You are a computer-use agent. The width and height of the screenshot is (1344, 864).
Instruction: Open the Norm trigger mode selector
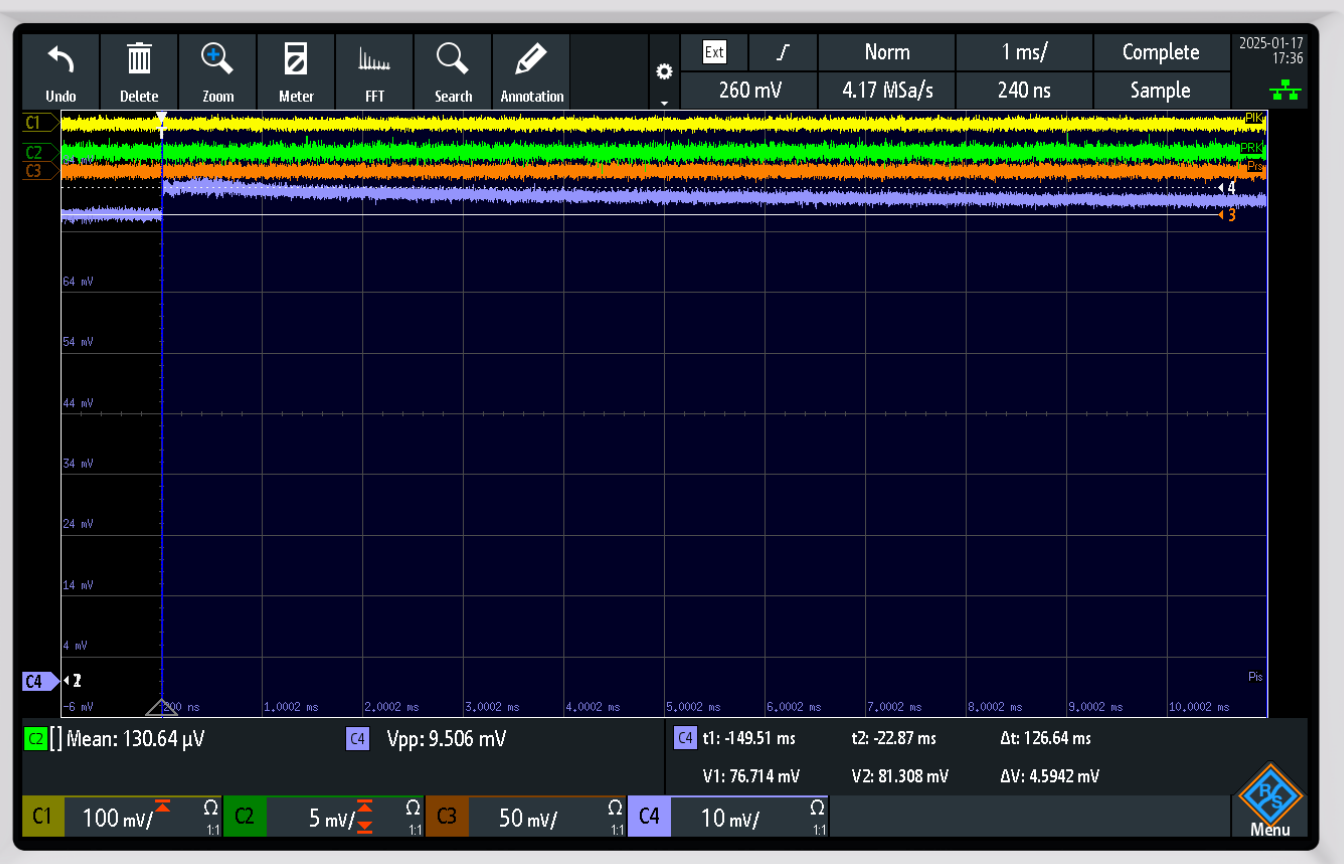point(886,52)
